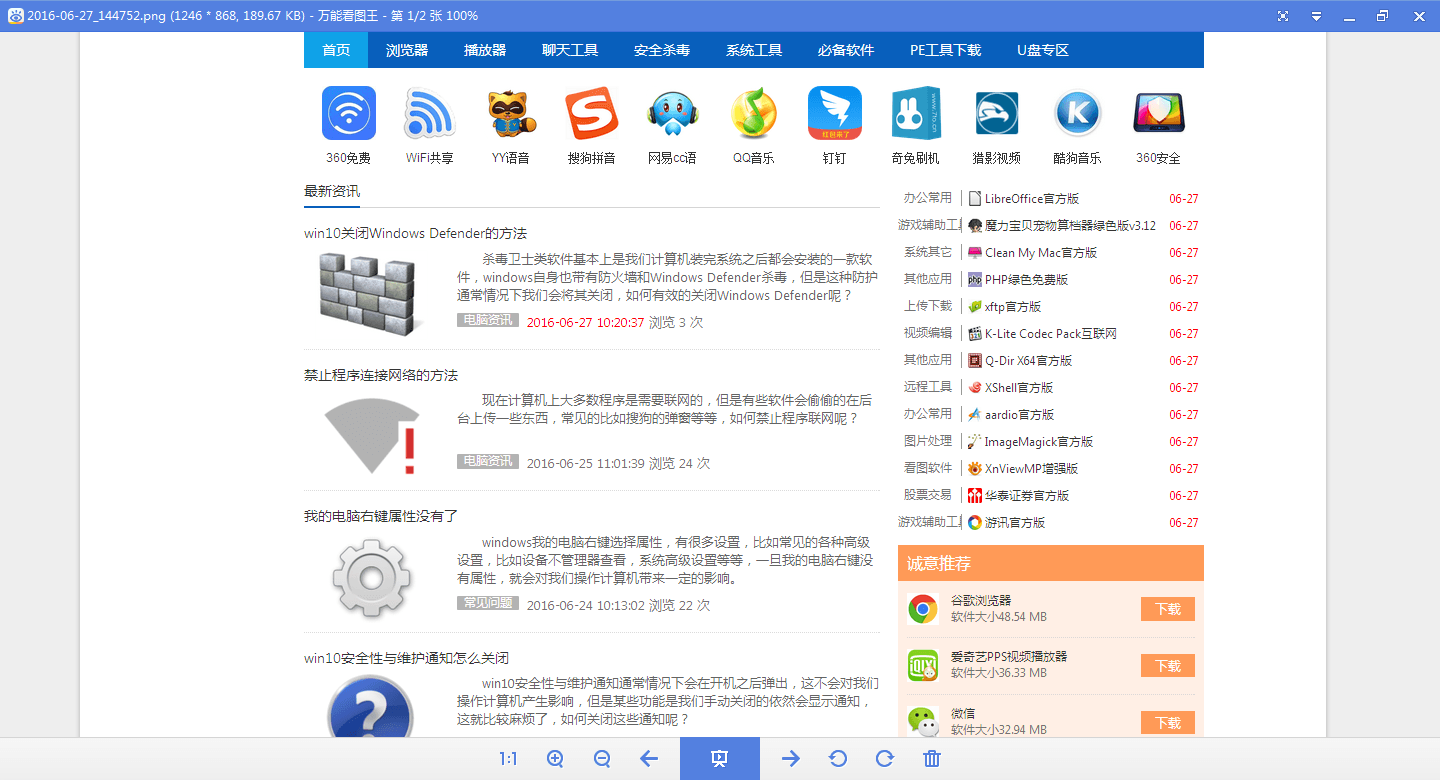Switch to the 浏览器 navigation tab
This screenshot has height=780, width=1440.
407,50
